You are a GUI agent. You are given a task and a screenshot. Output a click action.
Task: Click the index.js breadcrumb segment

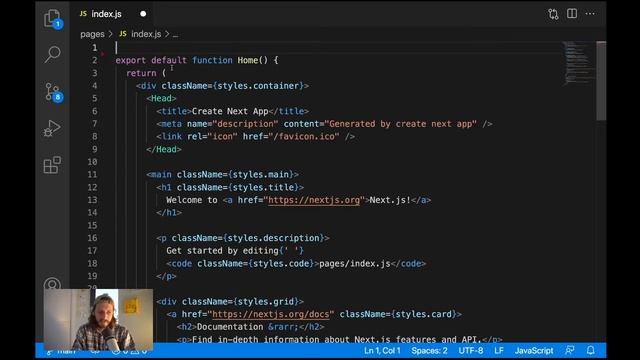(140, 34)
